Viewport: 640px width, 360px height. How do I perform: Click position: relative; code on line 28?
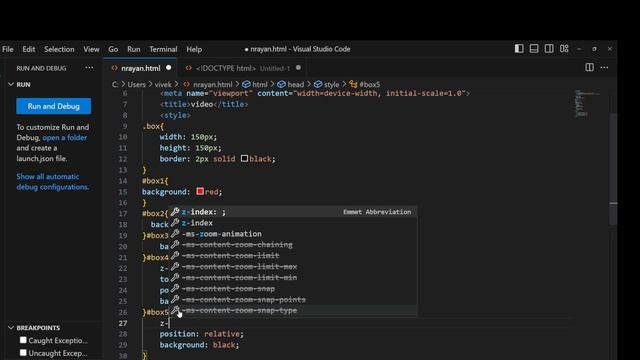pyautogui.click(x=202, y=334)
